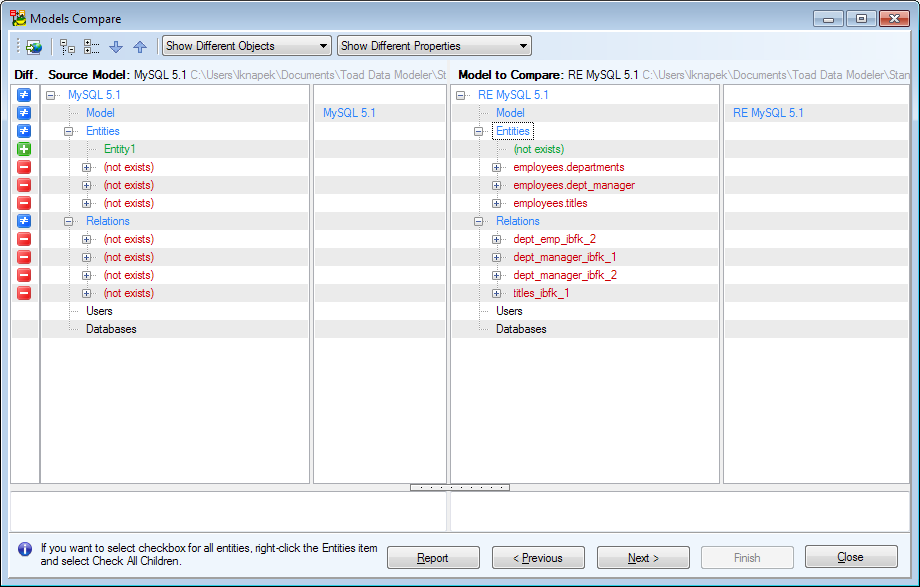Go back with the Previous button
The image size is (920, 587).
point(538,558)
